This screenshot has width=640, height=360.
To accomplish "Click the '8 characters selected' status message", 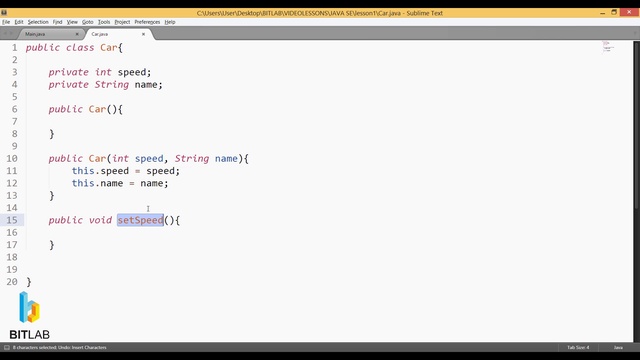I will point(60,347).
